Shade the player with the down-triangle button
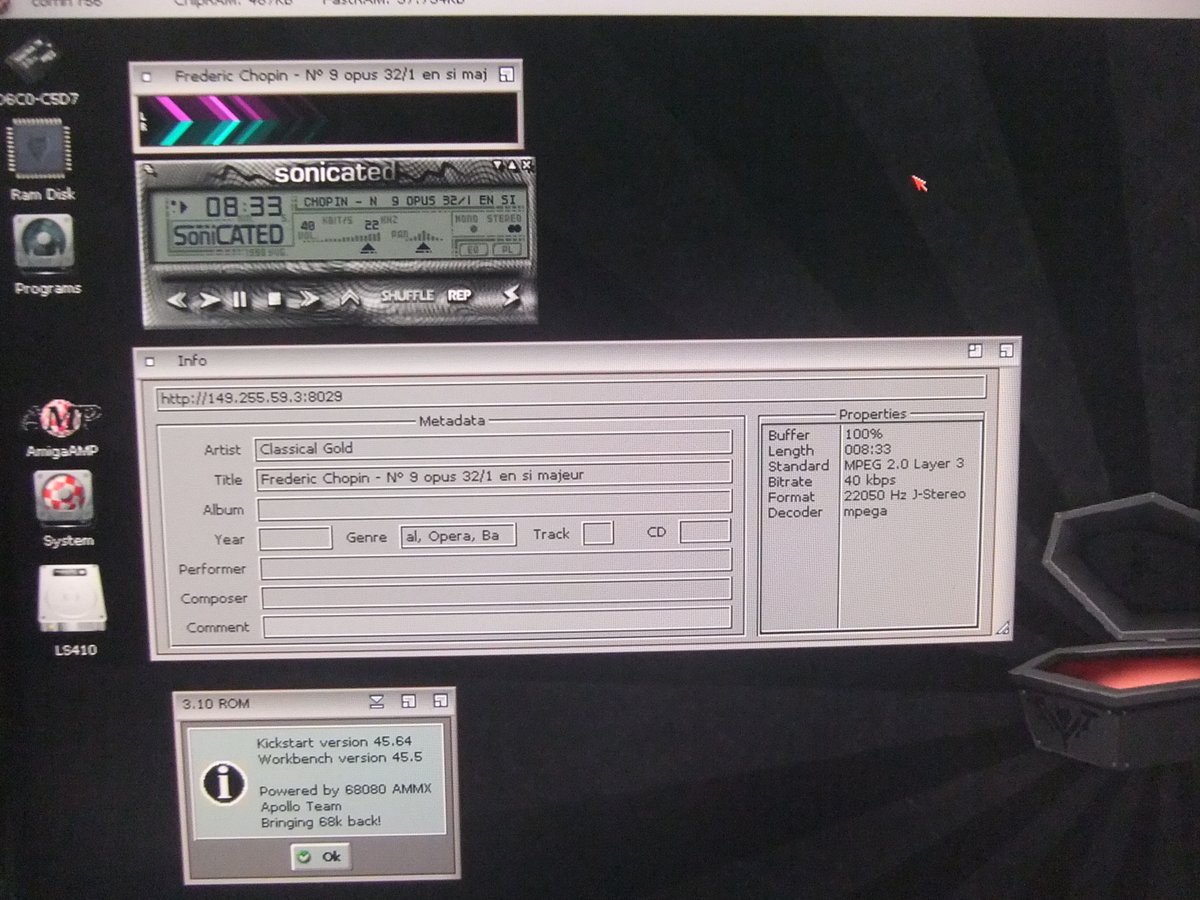1200x900 pixels. (497, 165)
